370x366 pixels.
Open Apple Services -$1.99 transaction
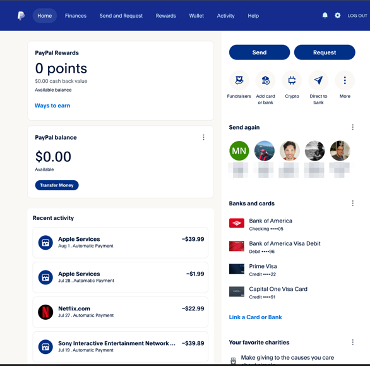tap(120, 277)
